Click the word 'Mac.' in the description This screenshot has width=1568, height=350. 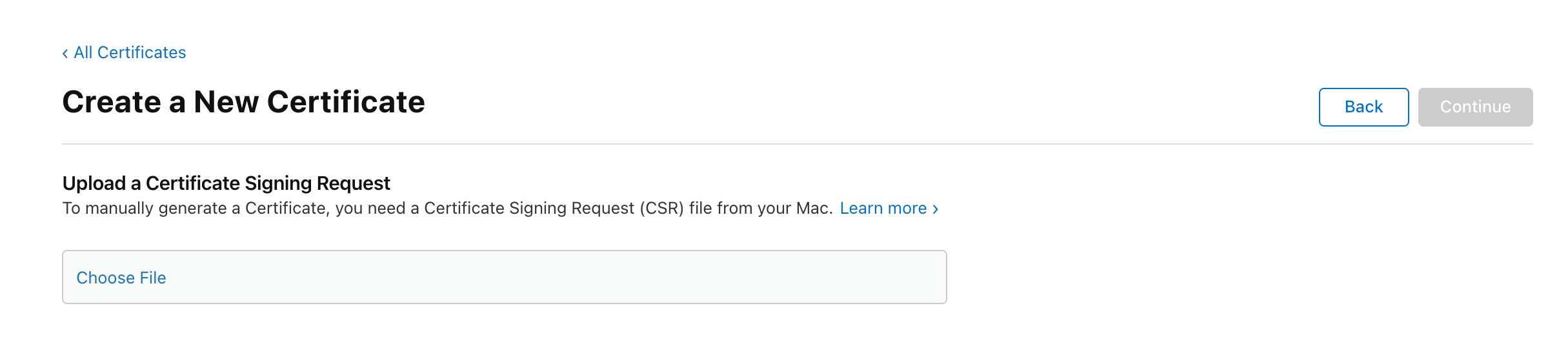click(x=814, y=209)
